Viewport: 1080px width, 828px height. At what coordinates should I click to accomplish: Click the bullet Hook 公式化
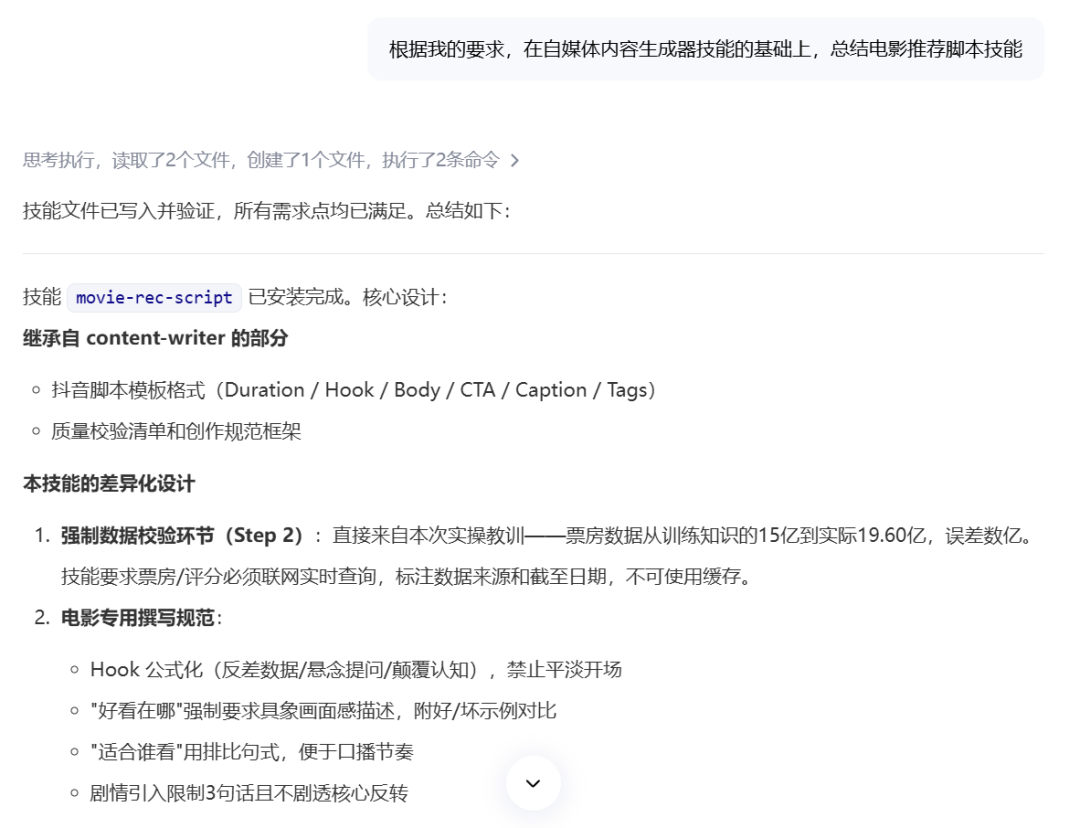pyautogui.click(x=356, y=670)
